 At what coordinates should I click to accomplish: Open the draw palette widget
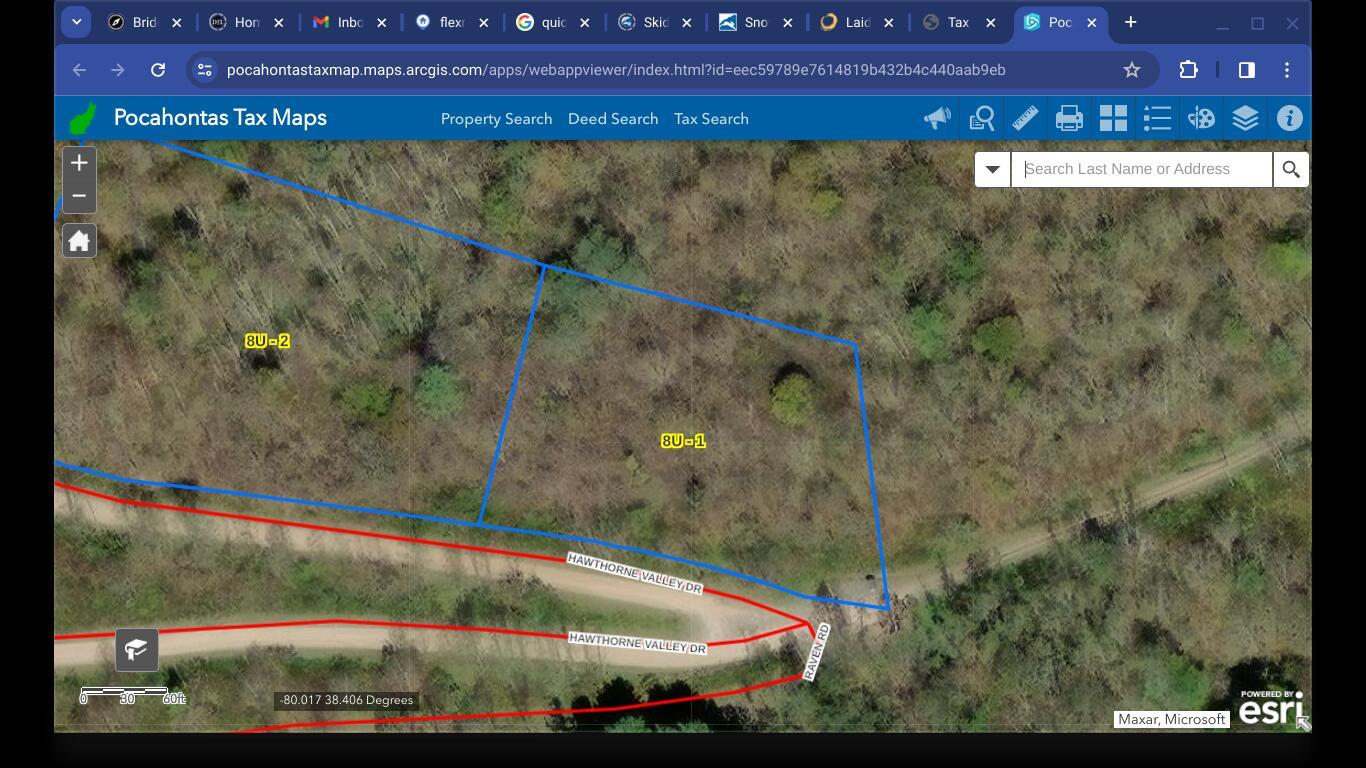coord(1201,119)
